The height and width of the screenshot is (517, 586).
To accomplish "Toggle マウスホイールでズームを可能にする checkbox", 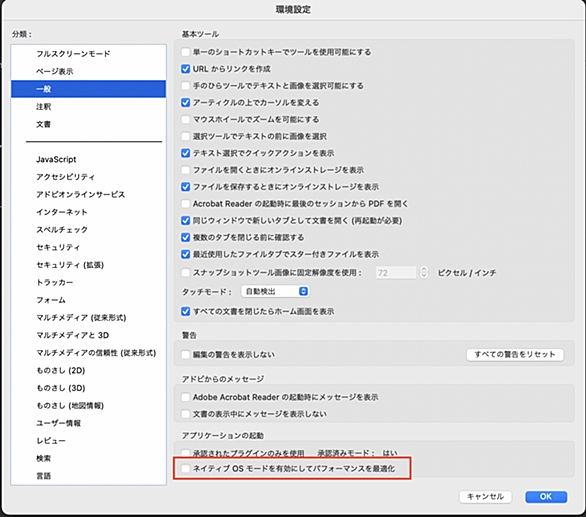I will click(x=185, y=119).
